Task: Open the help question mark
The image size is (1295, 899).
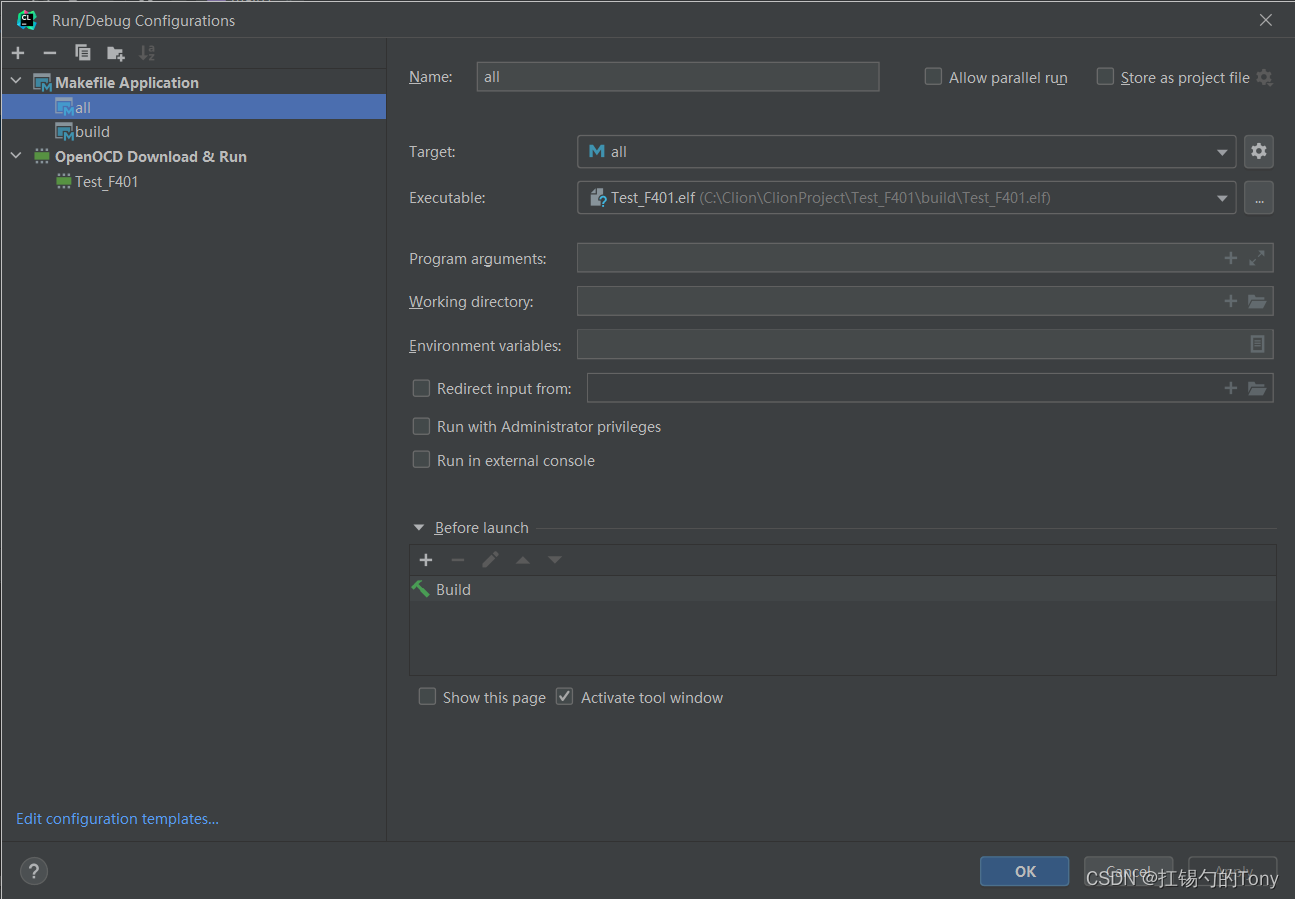Action: pos(34,871)
